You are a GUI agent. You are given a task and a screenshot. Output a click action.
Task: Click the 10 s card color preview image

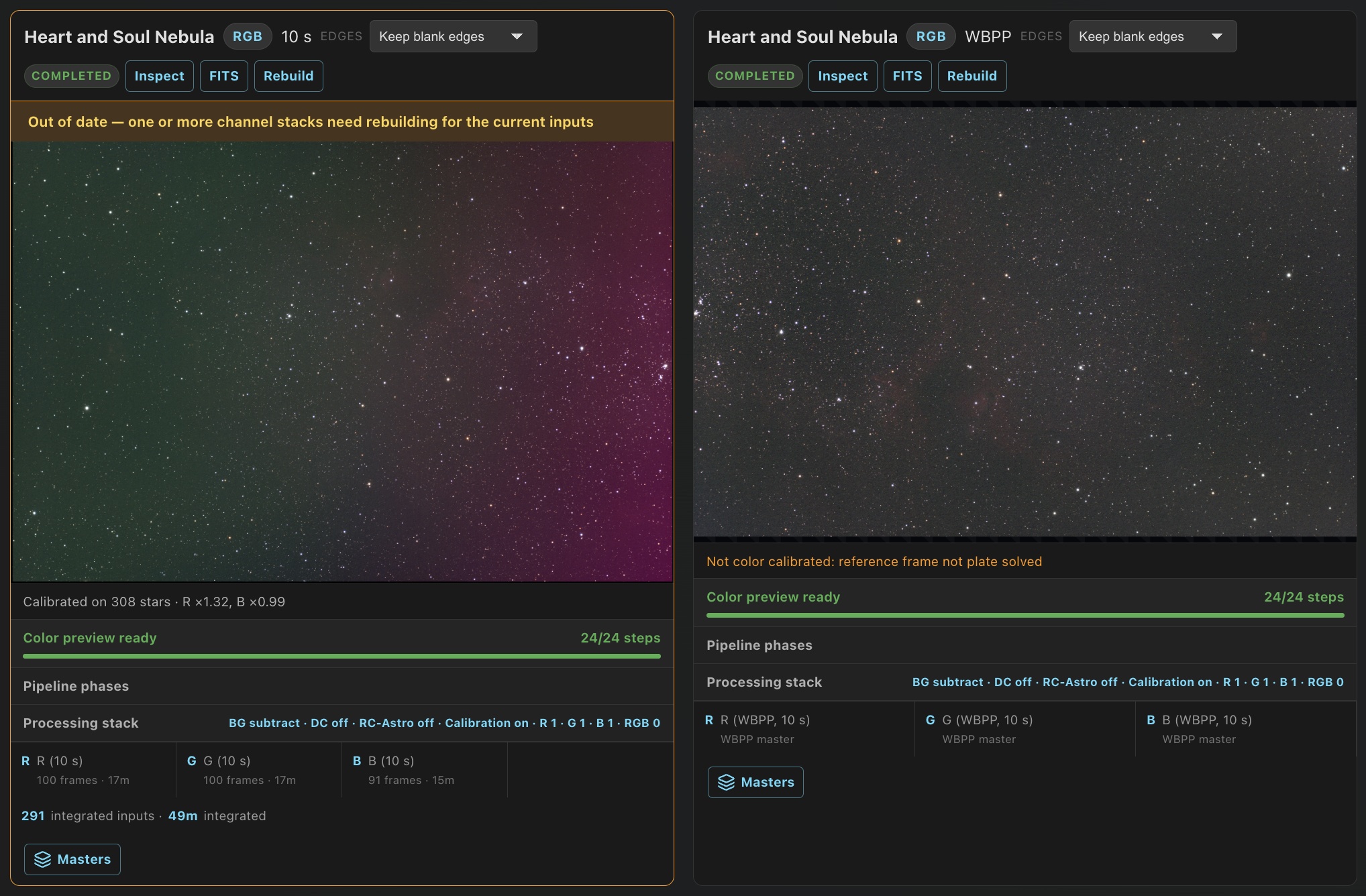pyautogui.click(x=342, y=361)
